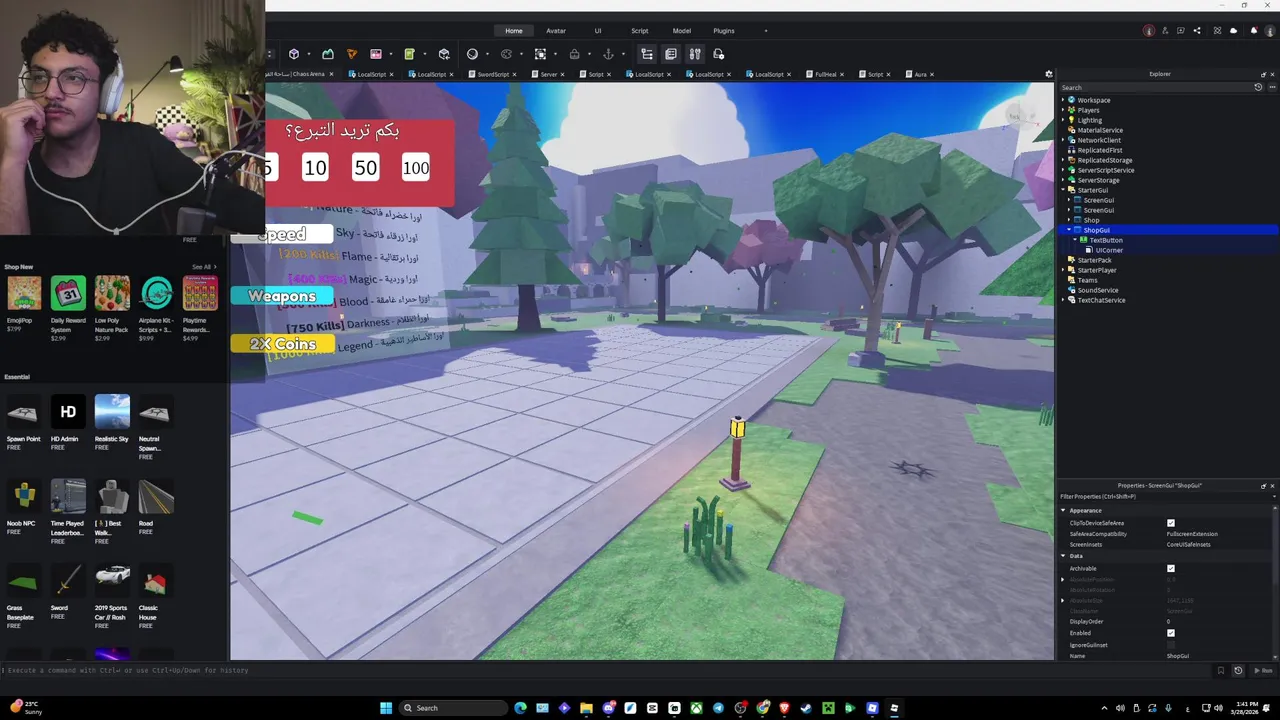The image size is (1280, 720).
Task: Click the Group selection icon
Action: pyautogui.click(x=540, y=54)
